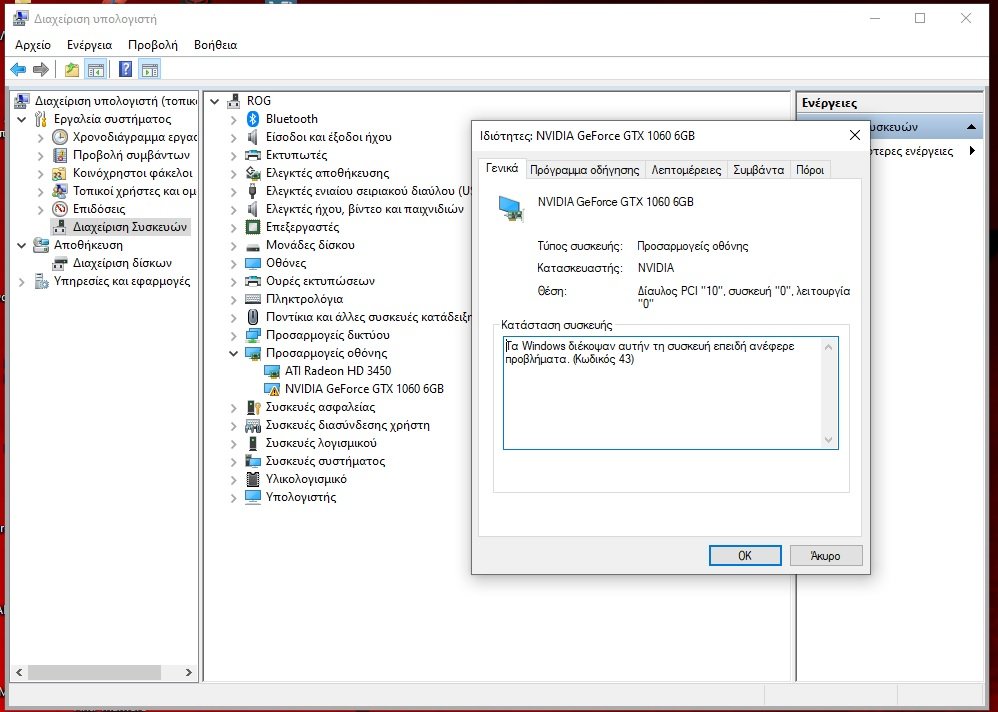Click left pane horizontal scrollbar left arrow
The height and width of the screenshot is (712, 998).
coord(19,672)
